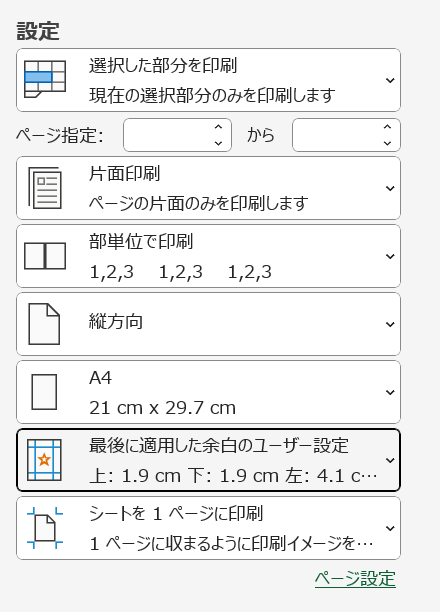Screen dimensions: 440x612
Task: Open the custom margins dropdown arrow
Action: click(x=390, y=460)
